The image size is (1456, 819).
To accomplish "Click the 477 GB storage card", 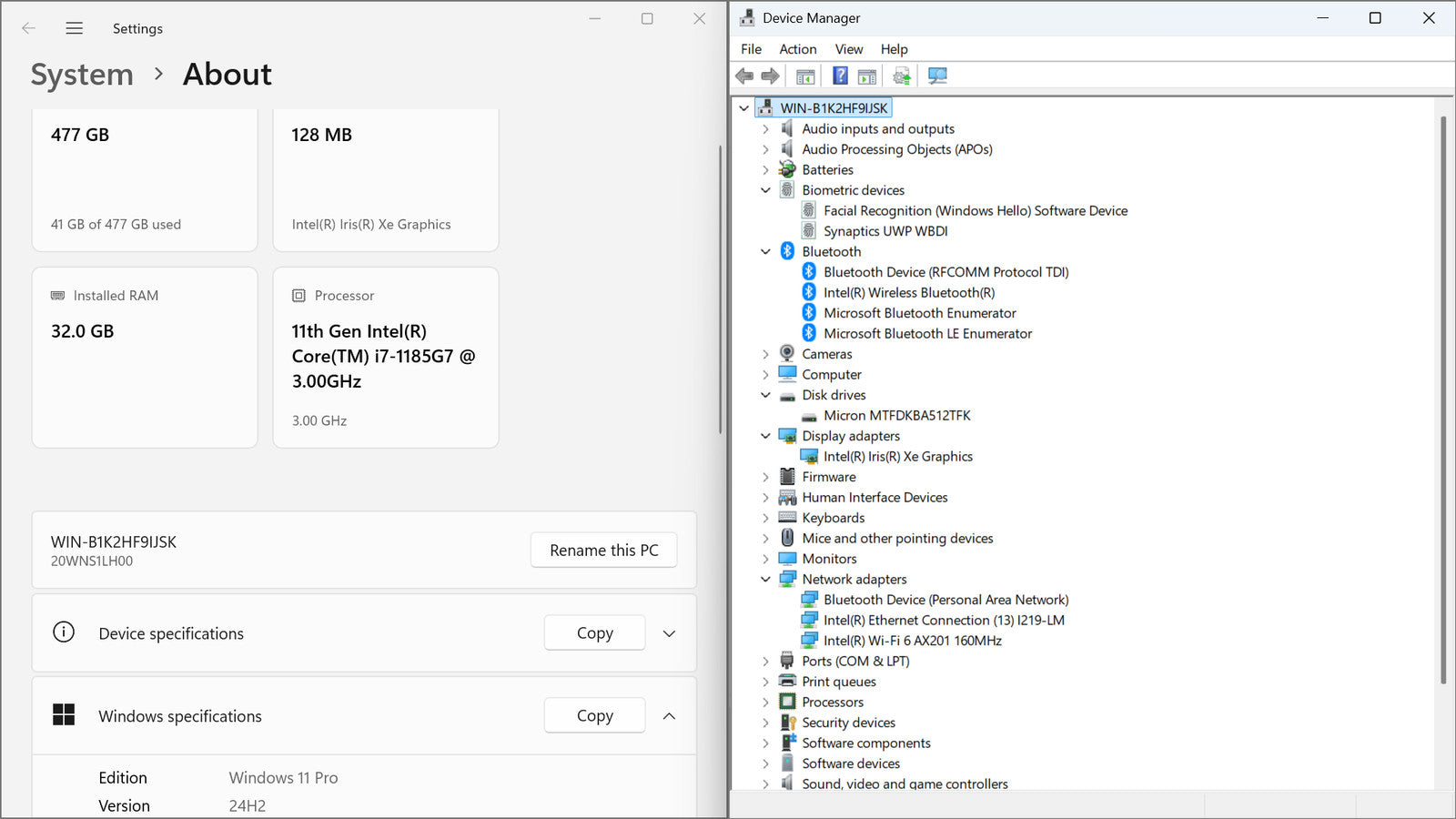I will coord(145,180).
